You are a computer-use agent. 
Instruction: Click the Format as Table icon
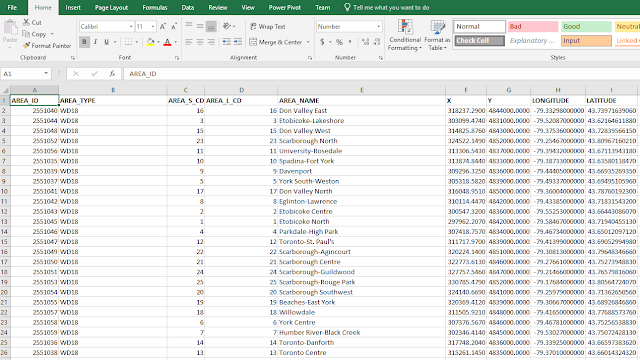[x=437, y=27]
